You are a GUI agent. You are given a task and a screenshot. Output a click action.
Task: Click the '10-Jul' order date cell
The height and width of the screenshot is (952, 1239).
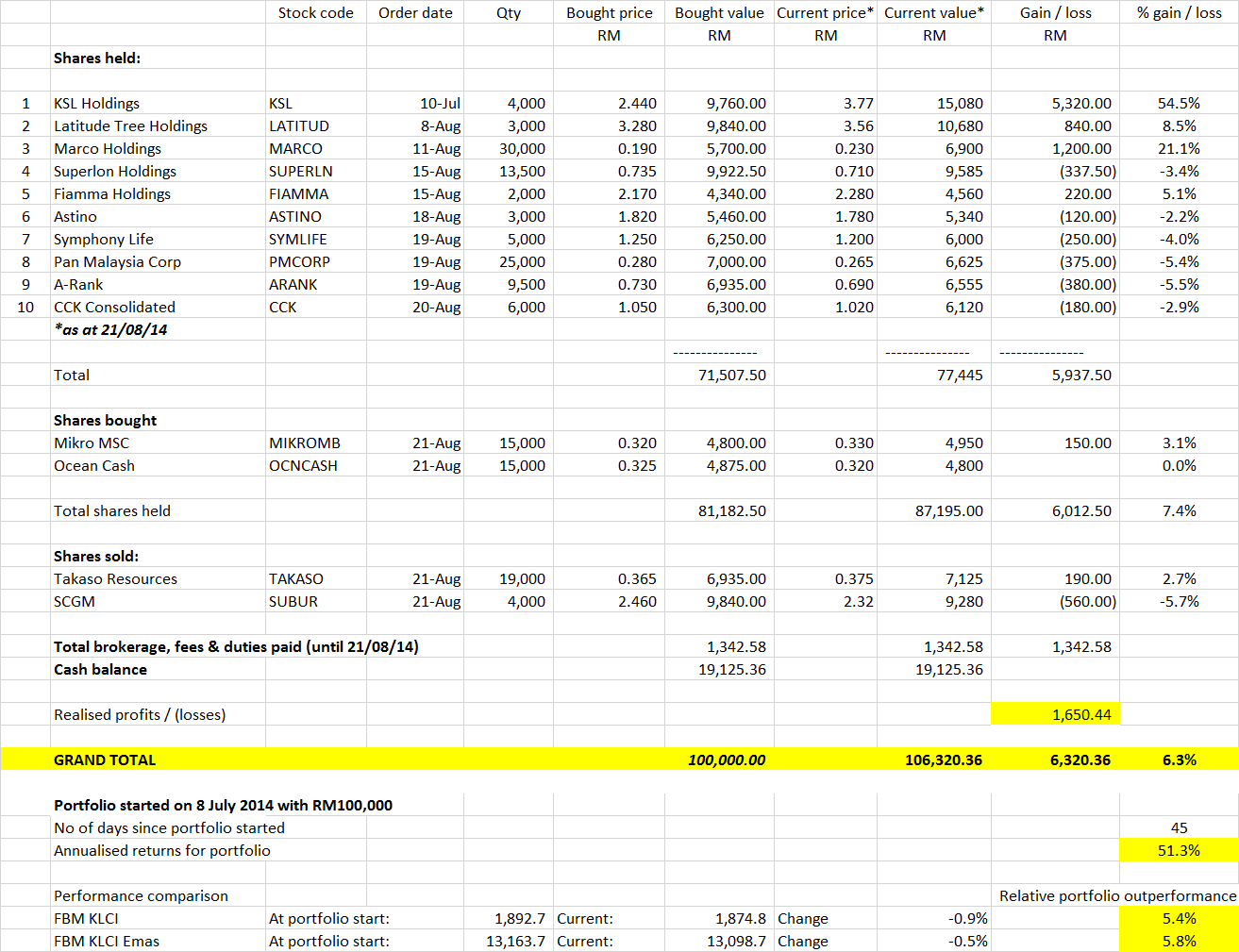pyautogui.click(x=415, y=103)
